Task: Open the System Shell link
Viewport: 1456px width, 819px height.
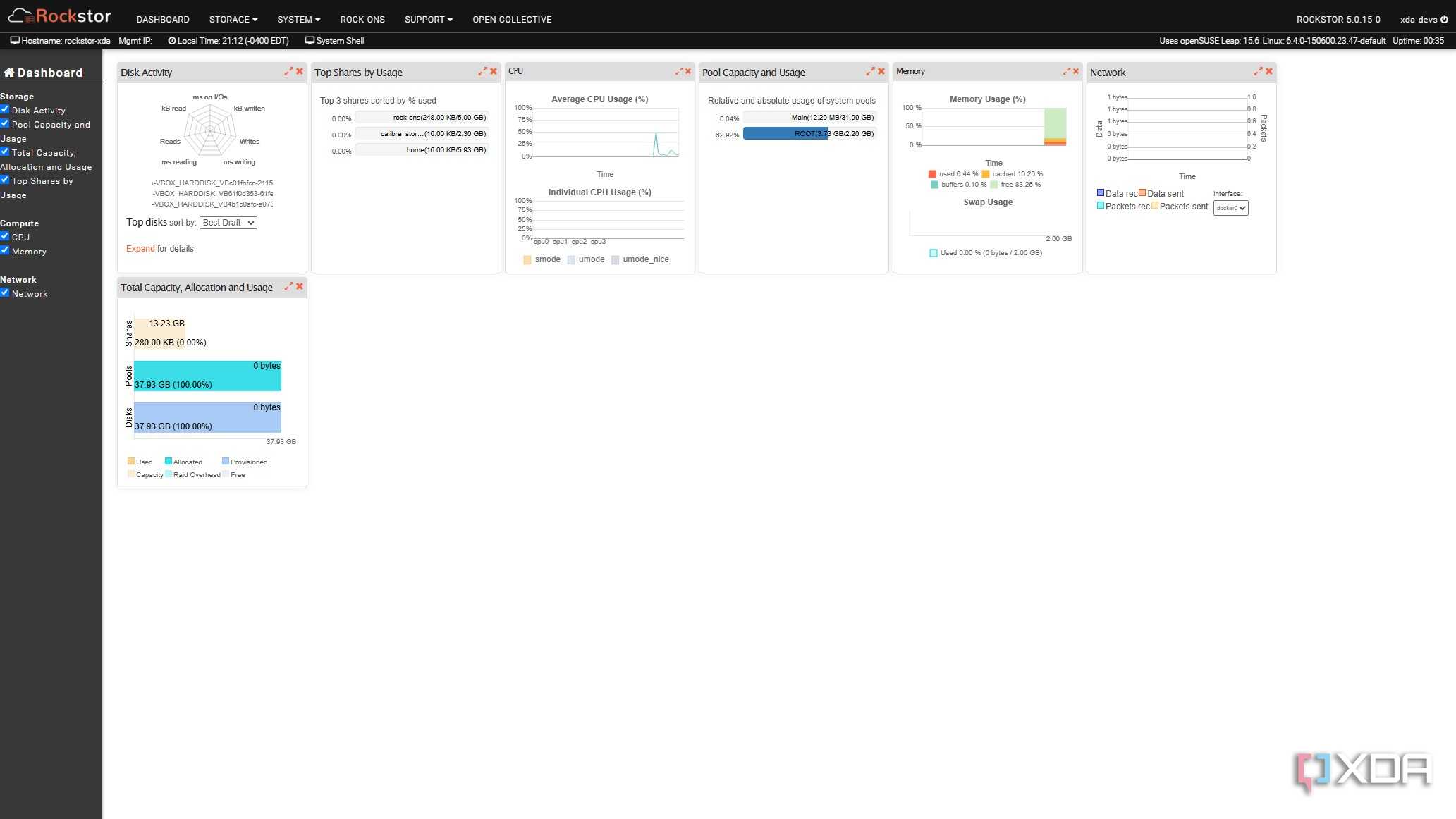Action: click(334, 41)
